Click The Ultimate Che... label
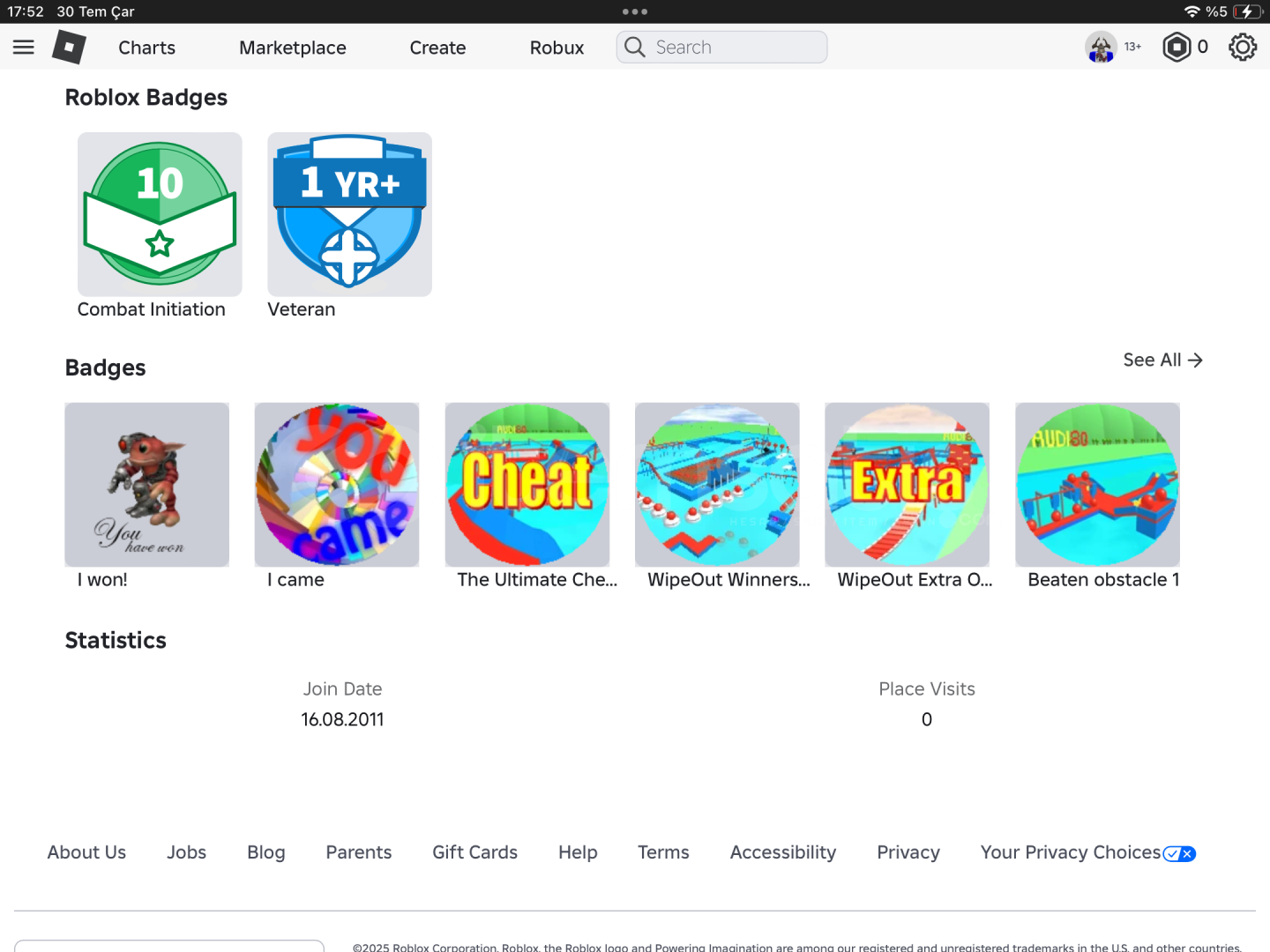The image size is (1270, 952). point(537,580)
